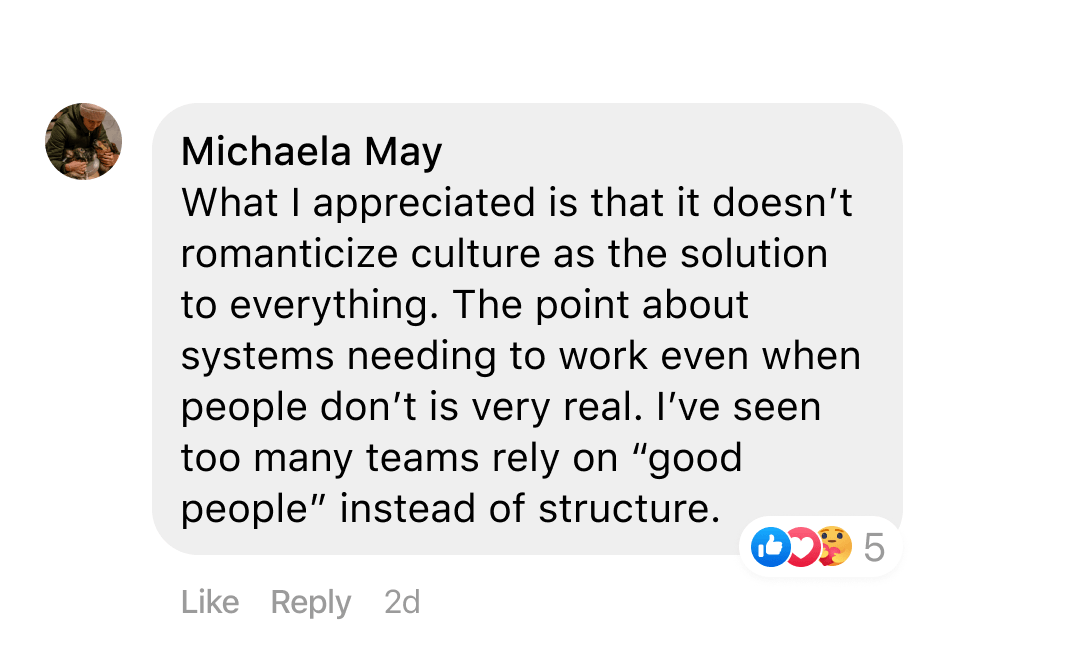This screenshot has height=649, width=1080.
Task: Like Michaela May's comment
Action: [210, 602]
